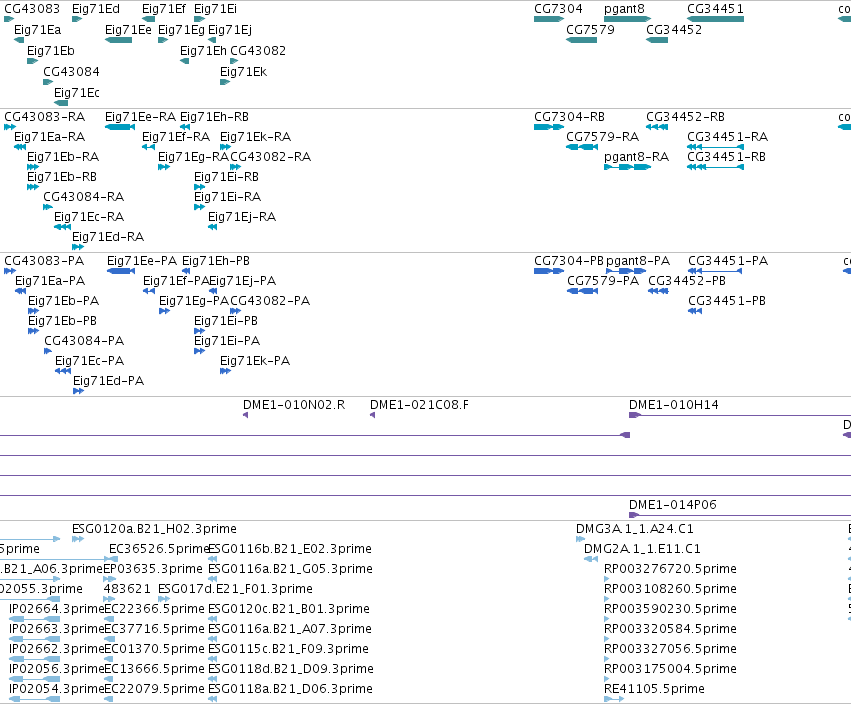
Task: Open the CG34451 gene label
Action: (x=715, y=9)
